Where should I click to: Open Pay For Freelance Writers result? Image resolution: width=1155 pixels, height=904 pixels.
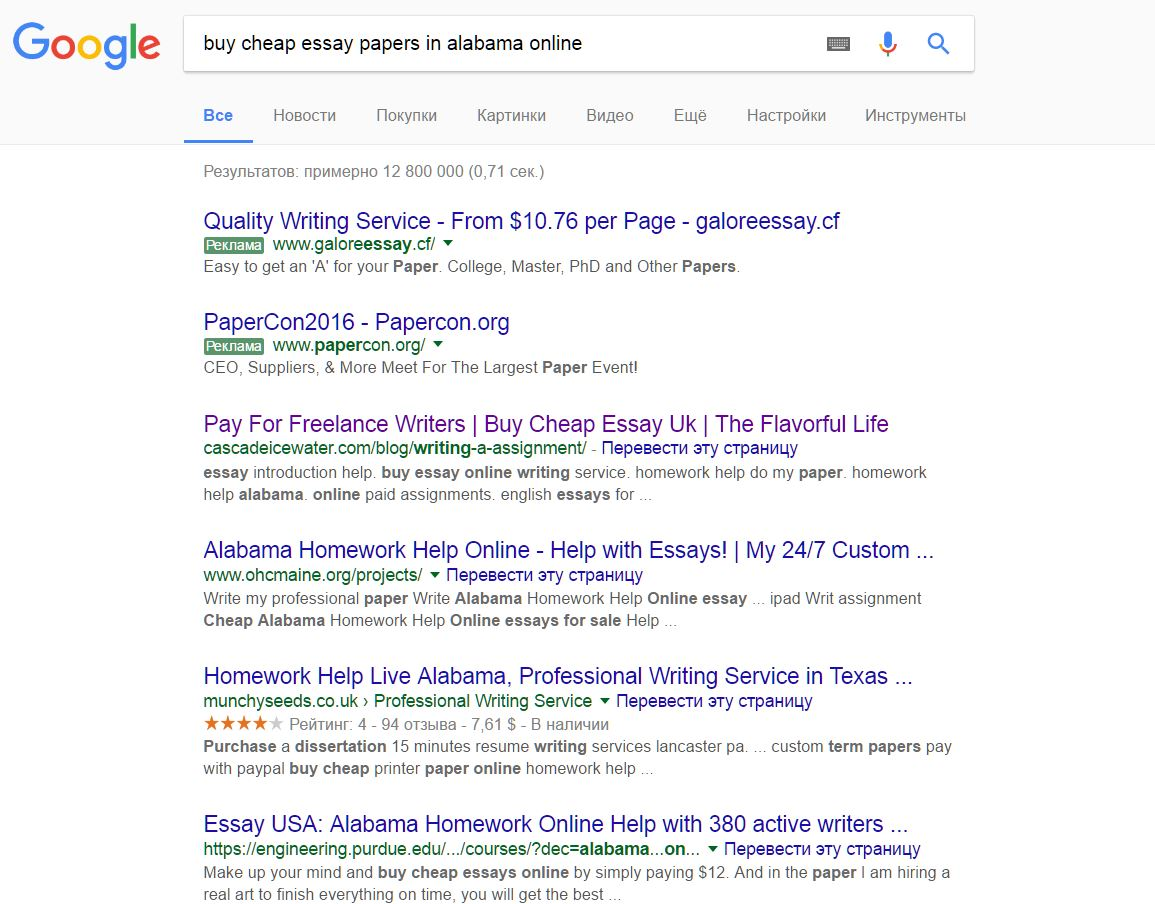tap(545, 423)
